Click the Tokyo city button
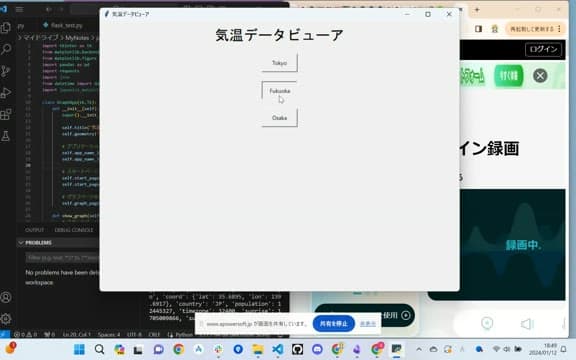The image size is (576, 360). [280, 63]
